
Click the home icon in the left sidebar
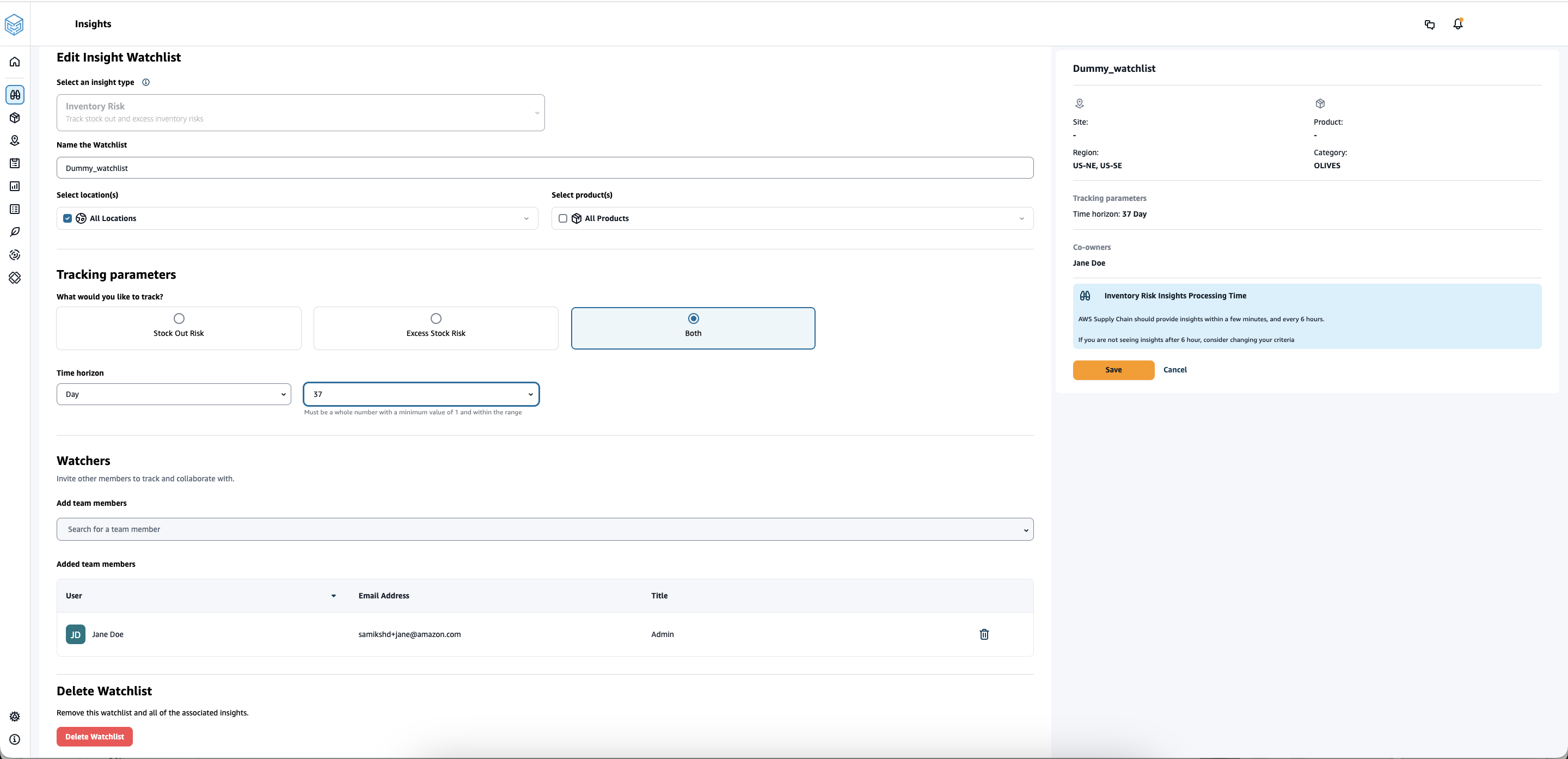tap(15, 61)
